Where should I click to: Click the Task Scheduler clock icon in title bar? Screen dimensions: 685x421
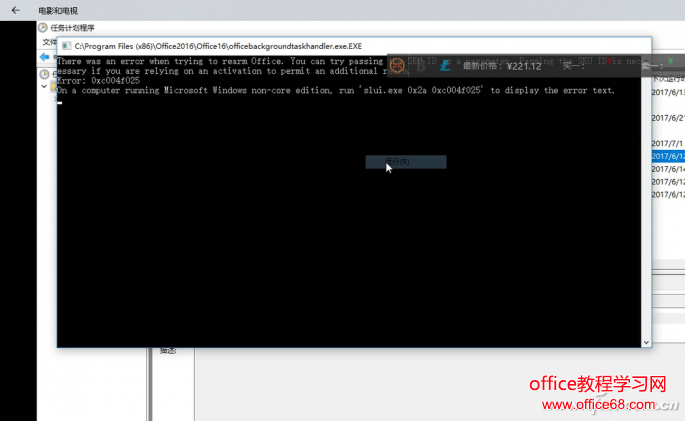42,28
